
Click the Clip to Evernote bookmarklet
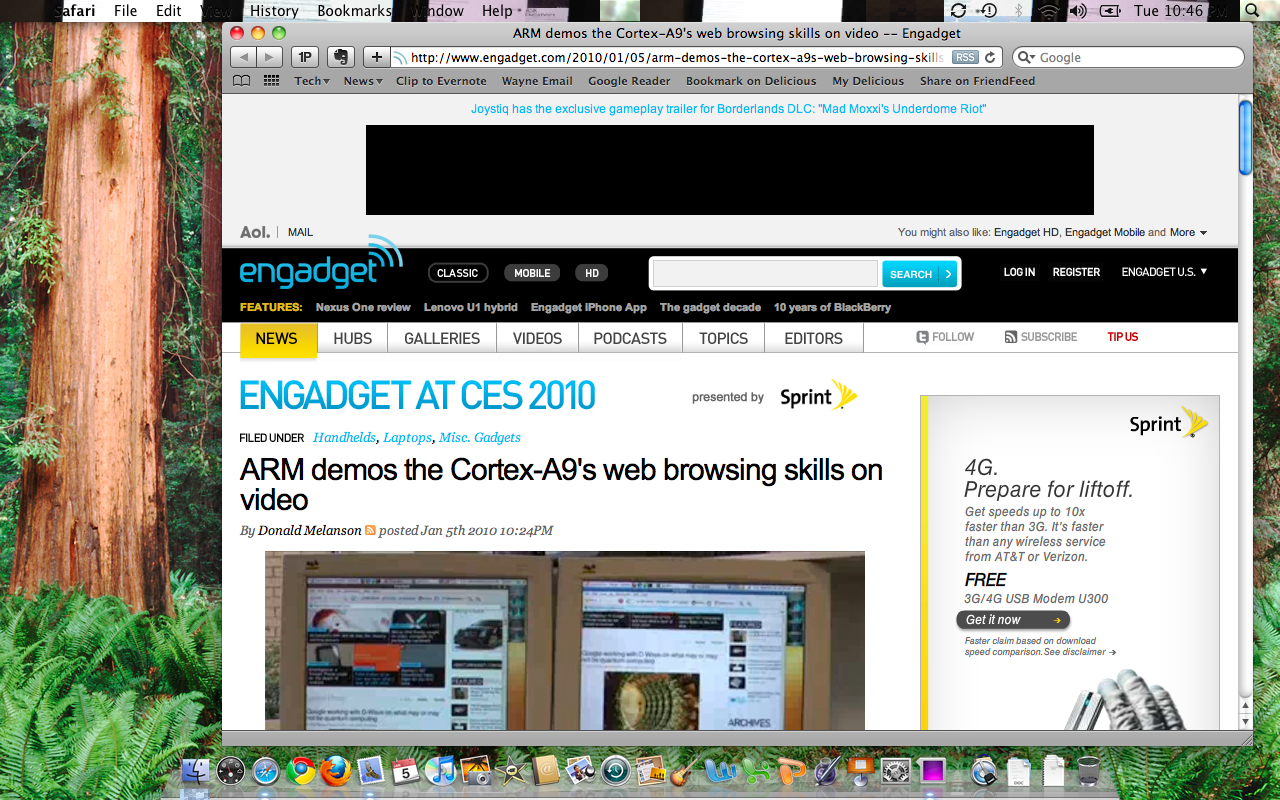[x=441, y=81]
